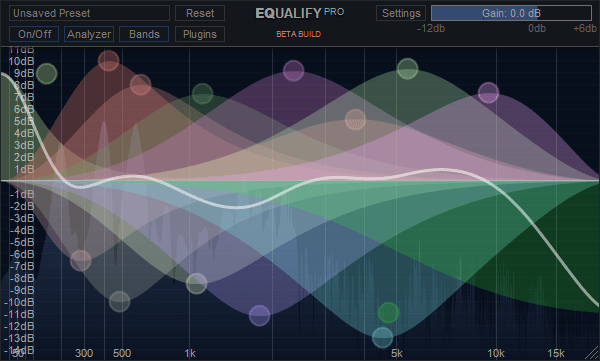Image resolution: width=600 pixels, height=361 pixels.
Task: Click the -5dB scale label
Action: pos(21,242)
